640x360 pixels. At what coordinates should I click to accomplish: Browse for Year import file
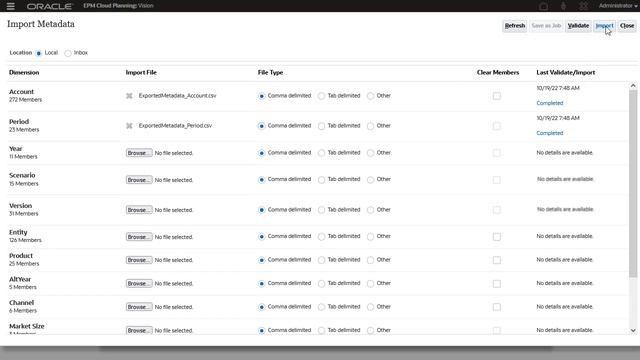coord(139,153)
